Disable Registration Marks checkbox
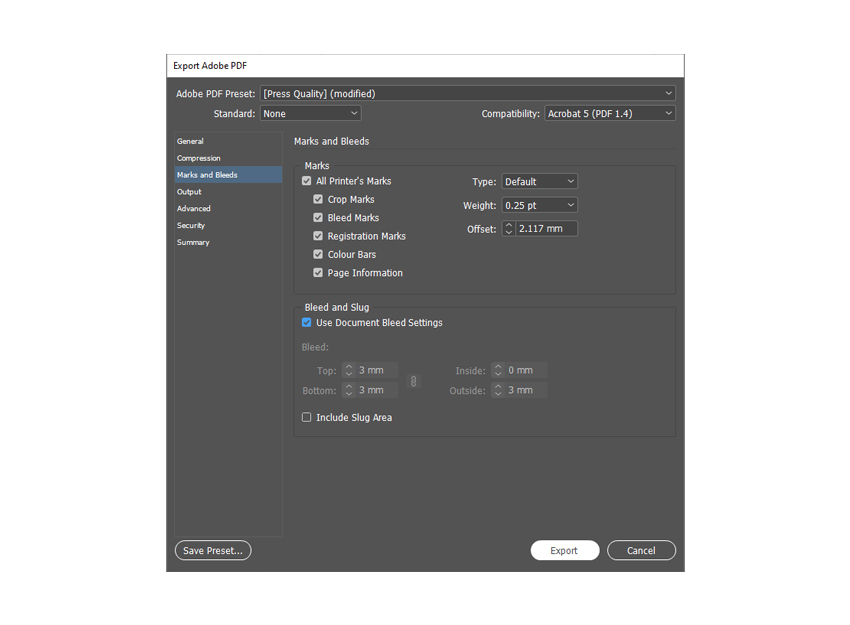Viewport: 850px width, 625px height. click(x=318, y=236)
